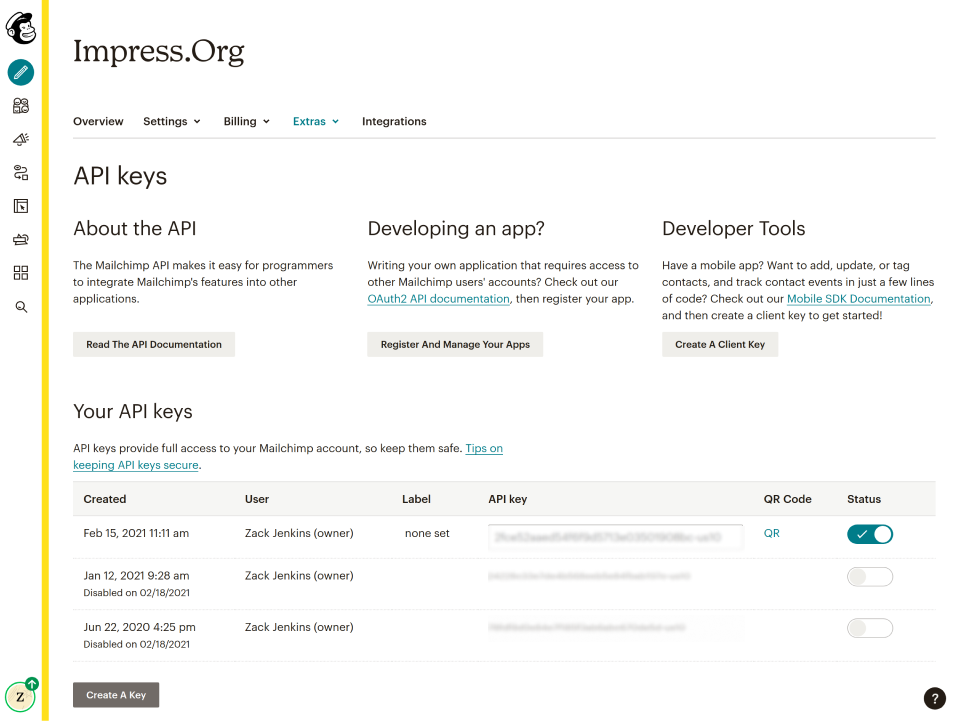Open the Campaigns megaphone icon
The width and height of the screenshot is (960, 721).
(21, 140)
